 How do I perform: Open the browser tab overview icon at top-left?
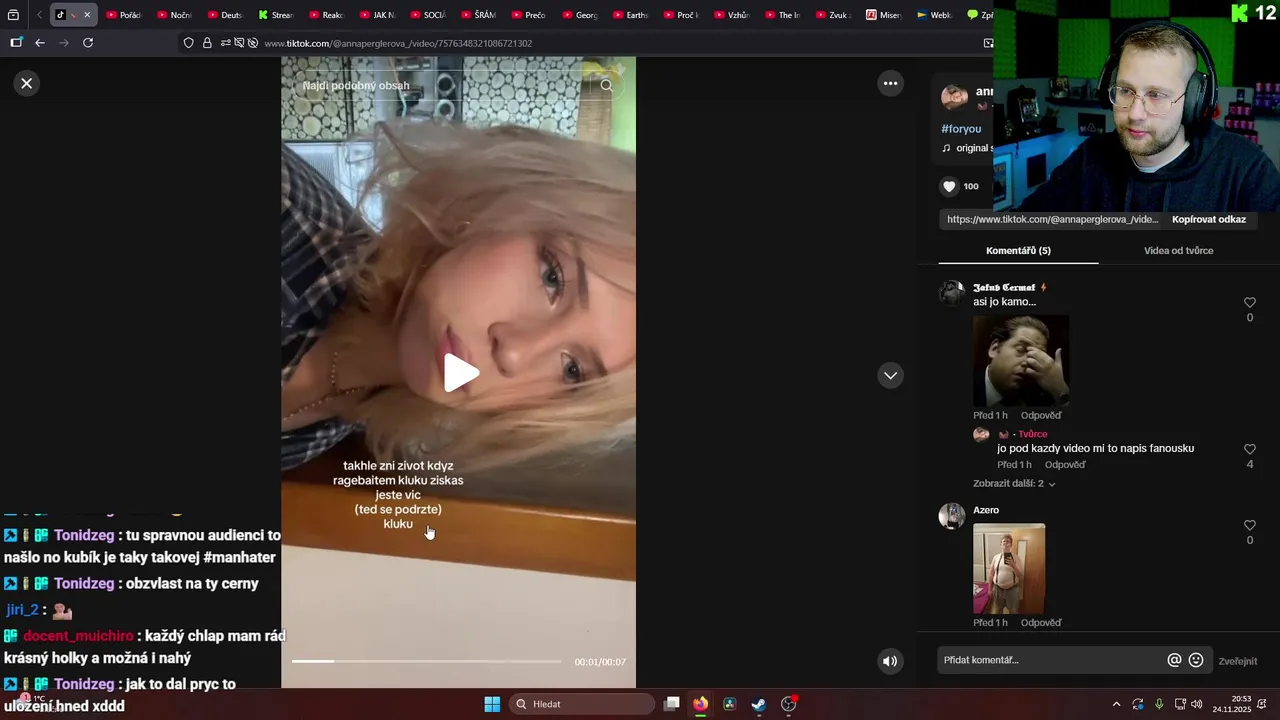(13, 15)
